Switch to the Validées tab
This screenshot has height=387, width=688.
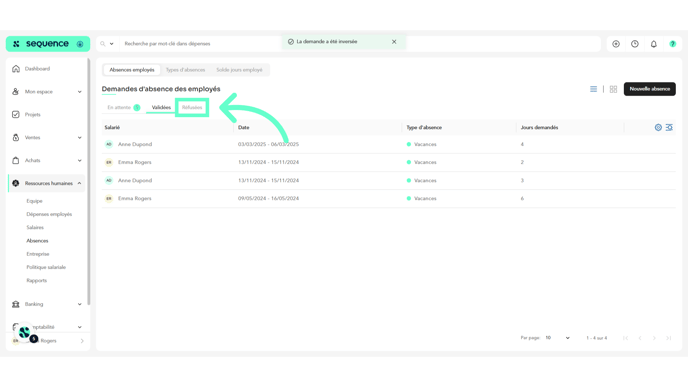161,108
